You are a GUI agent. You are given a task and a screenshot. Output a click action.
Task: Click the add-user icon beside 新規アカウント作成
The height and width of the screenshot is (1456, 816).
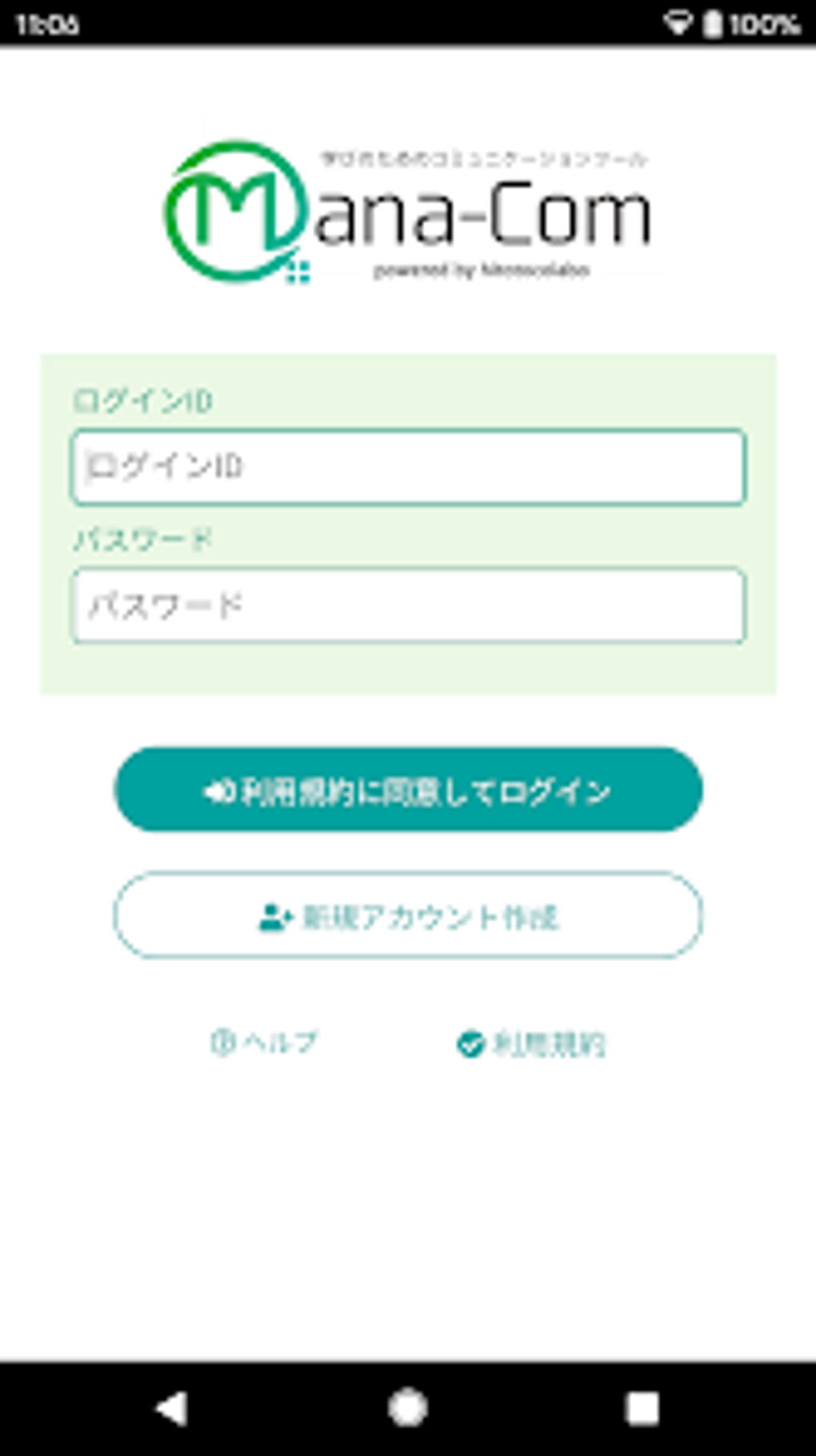276,917
